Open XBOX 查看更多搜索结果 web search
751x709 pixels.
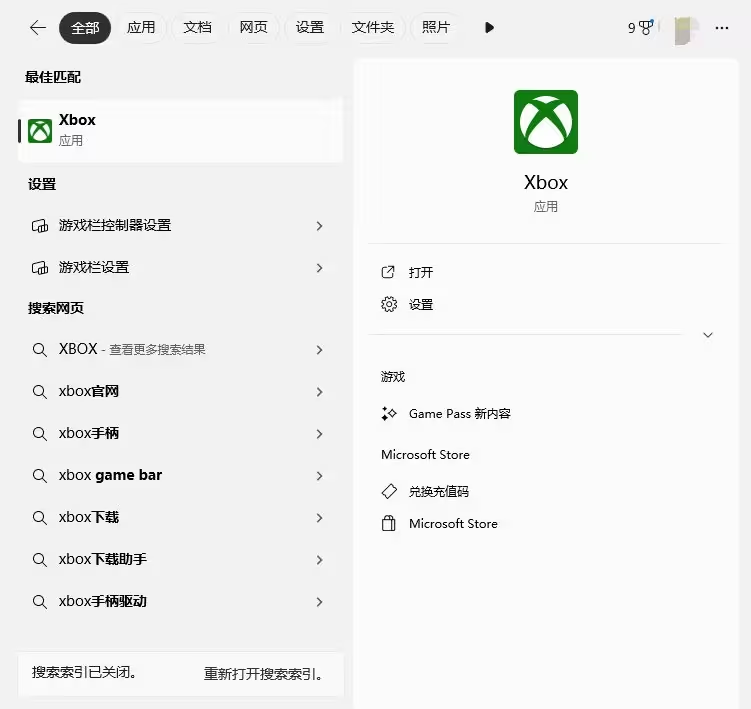(181, 349)
